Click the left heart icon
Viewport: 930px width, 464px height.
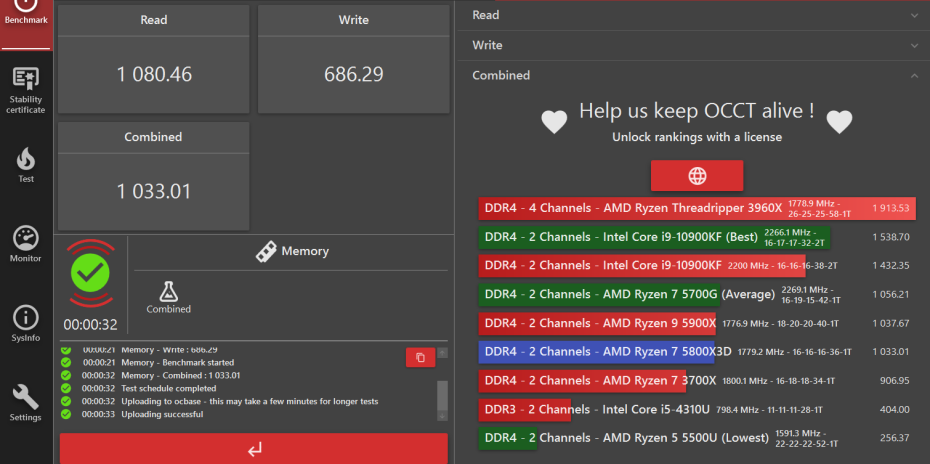[x=555, y=122]
